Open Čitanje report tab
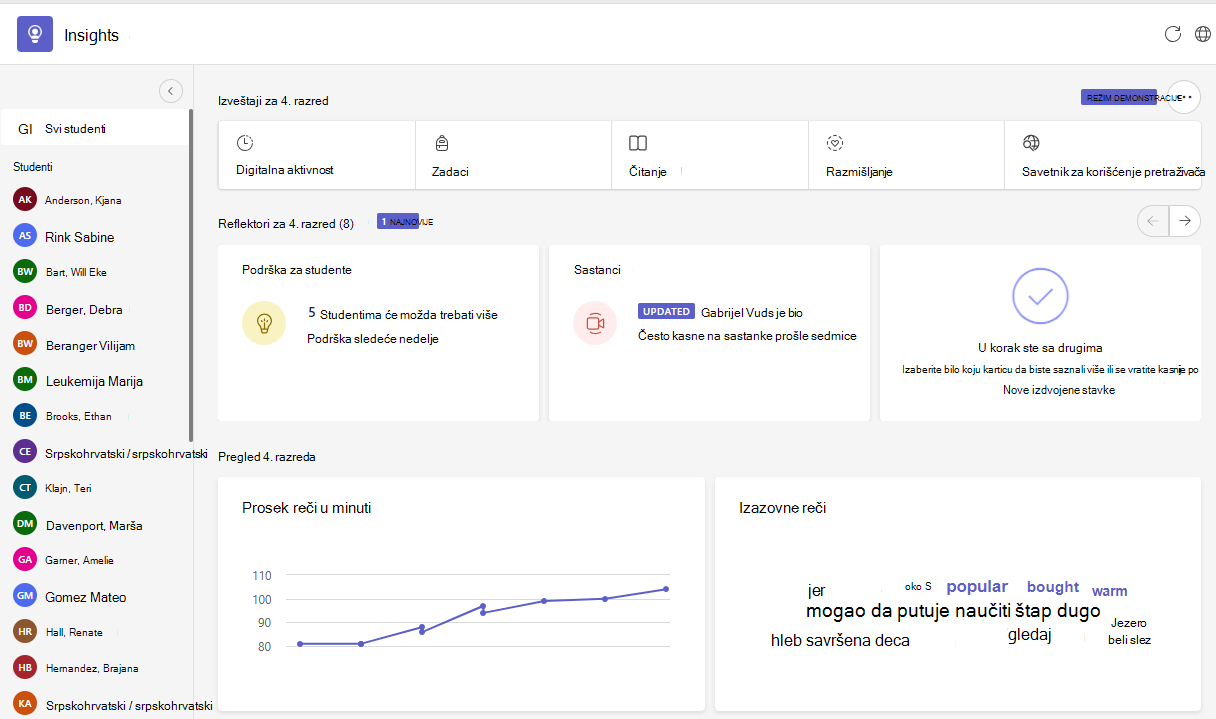This screenshot has height=719, width=1216. (x=710, y=155)
